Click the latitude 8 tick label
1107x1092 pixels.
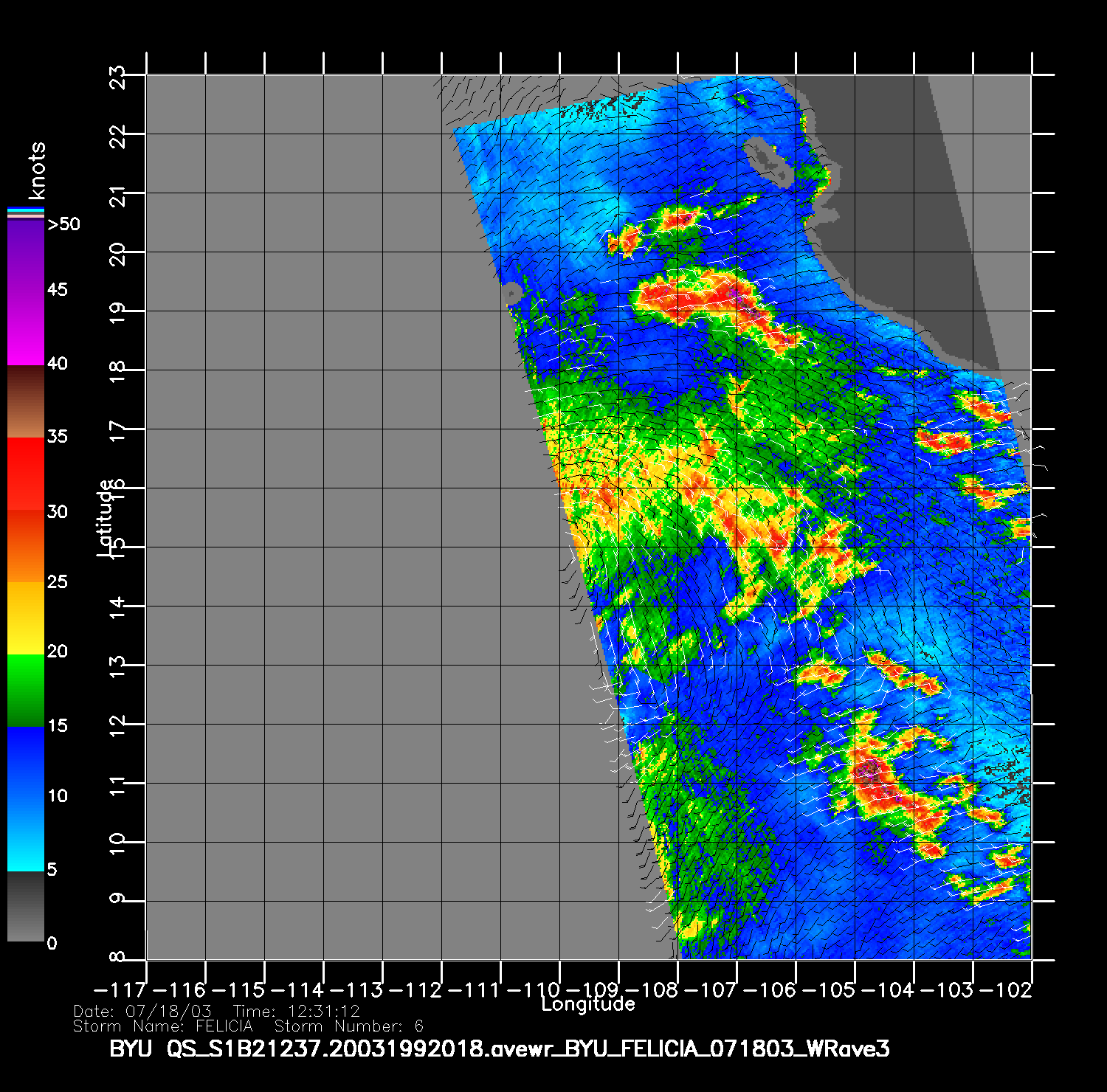click(117, 958)
